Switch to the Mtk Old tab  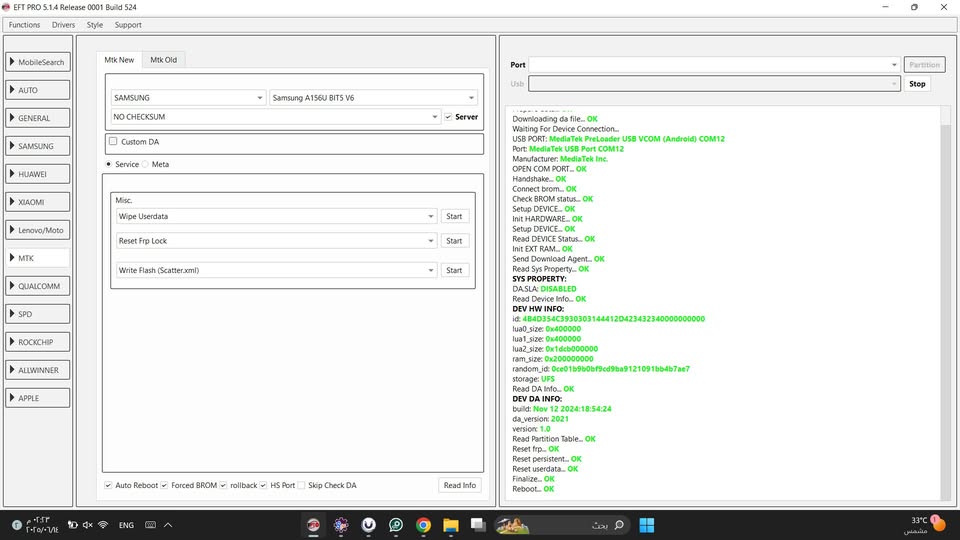coord(163,59)
